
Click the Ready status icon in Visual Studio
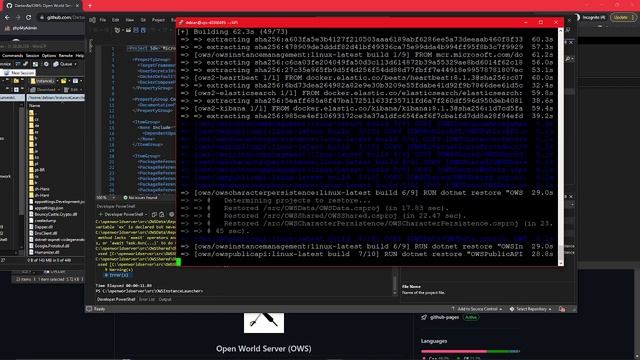pos(89,309)
